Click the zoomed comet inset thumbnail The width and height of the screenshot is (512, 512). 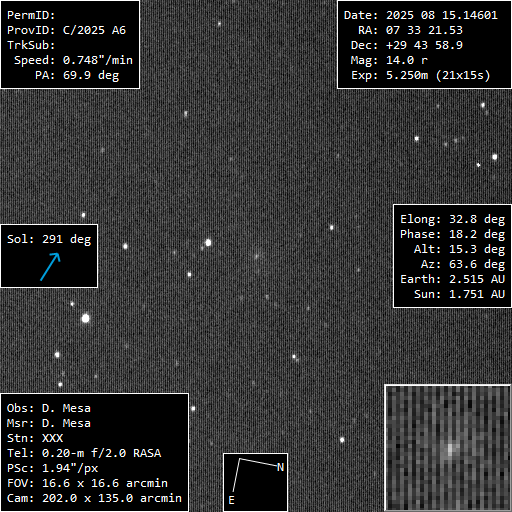(448, 448)
